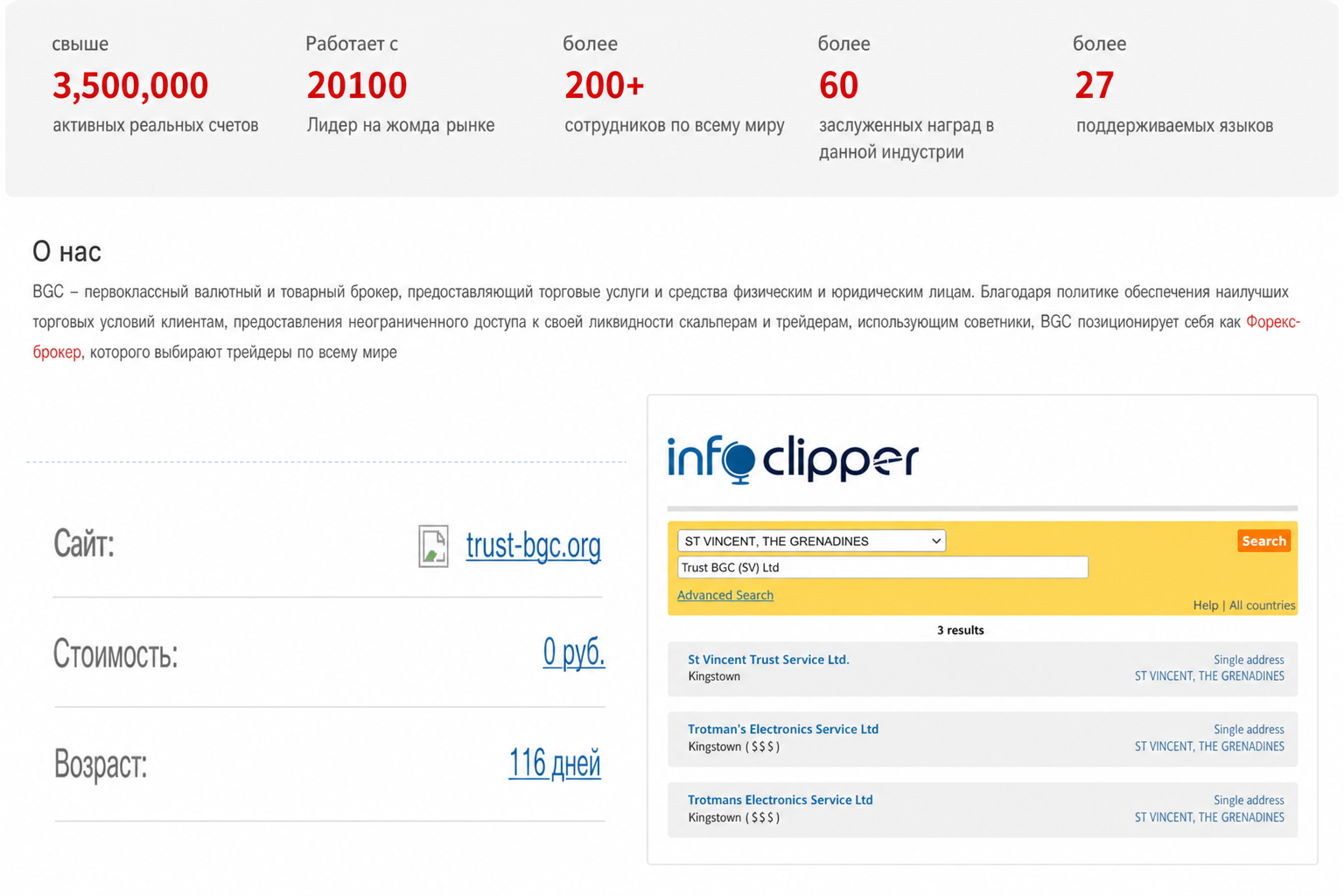Click the 'Сайт:' label
The image size is (1344, 896).
(84, 543)
